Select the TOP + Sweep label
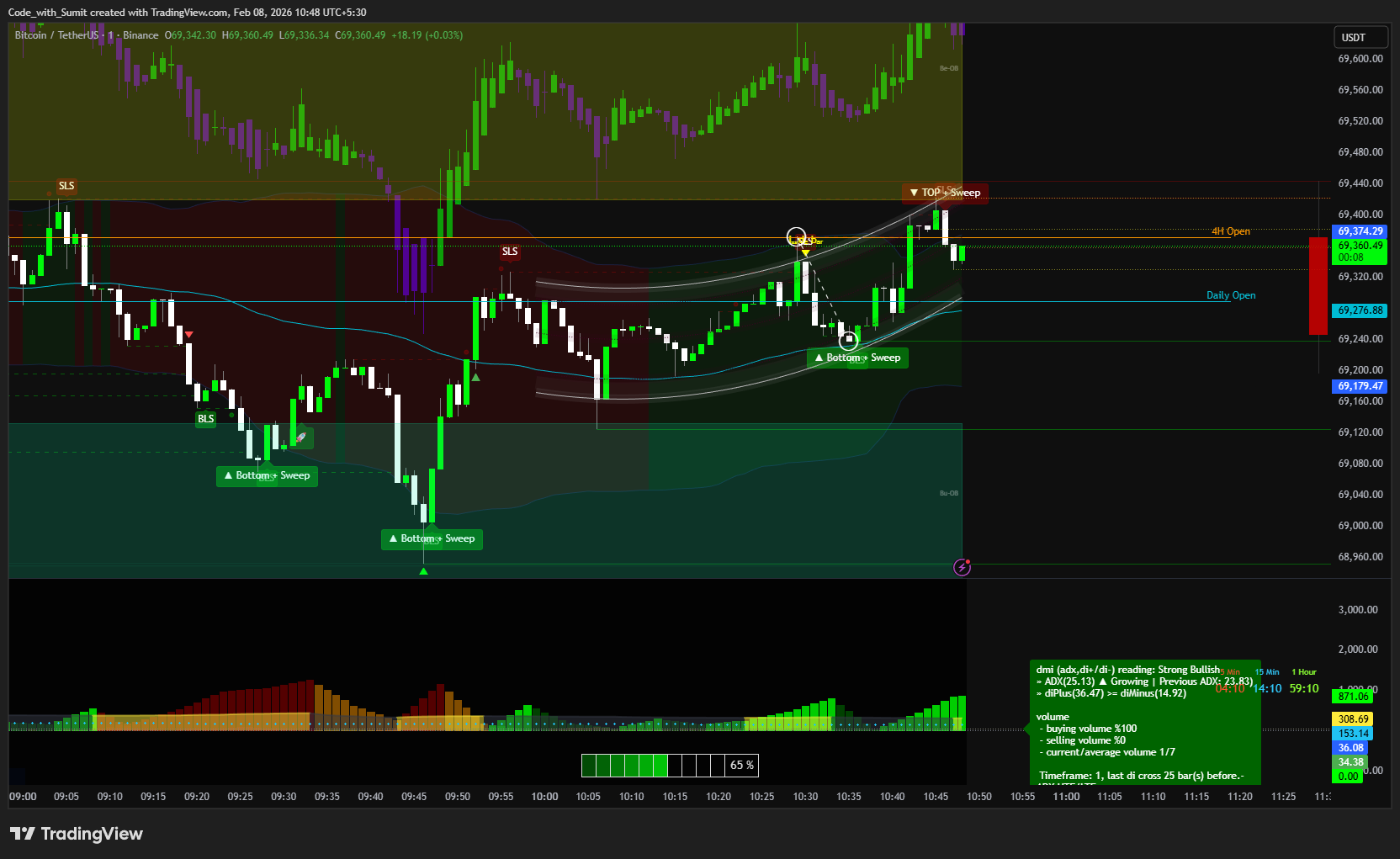The width and height of the screenshot is (1400, 859). (x=945, y=193)
